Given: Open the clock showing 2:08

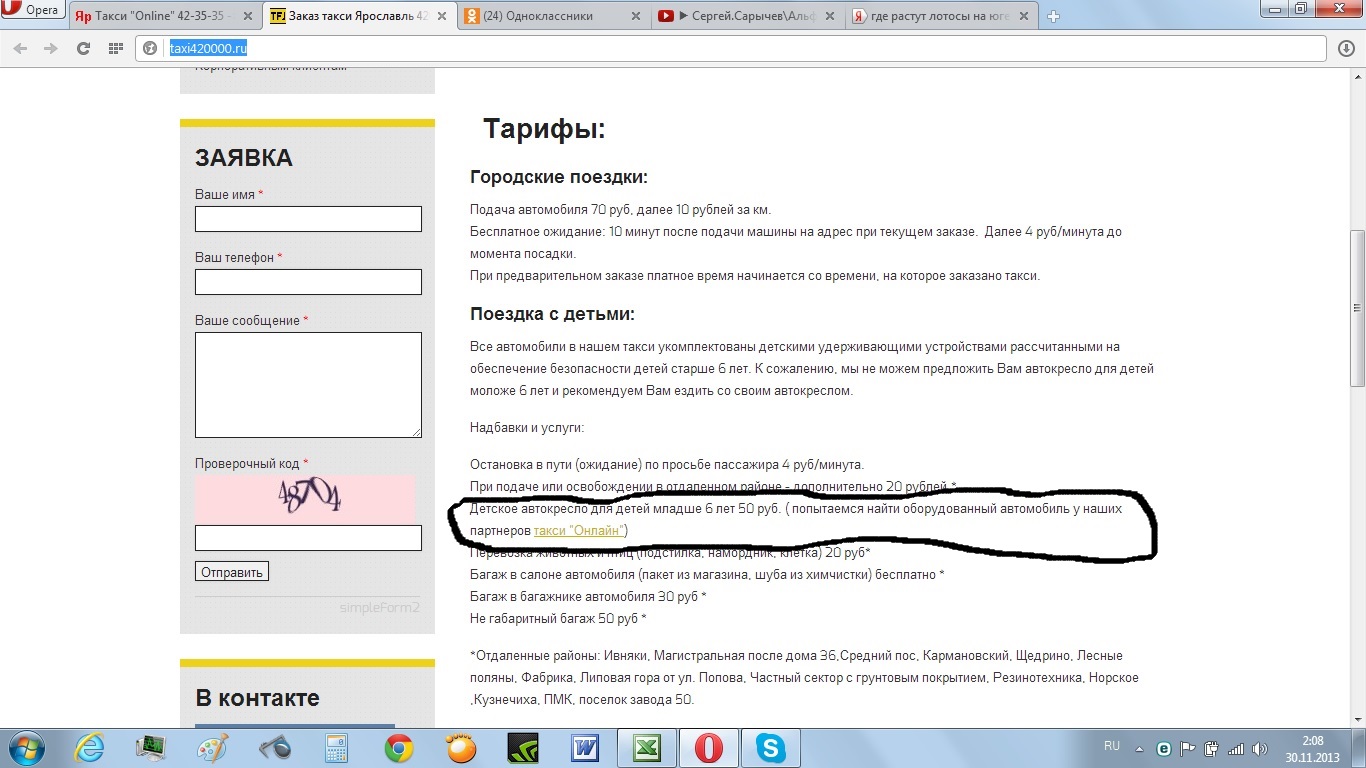Looking at the screenshot, I should [x=1313, y=748].
